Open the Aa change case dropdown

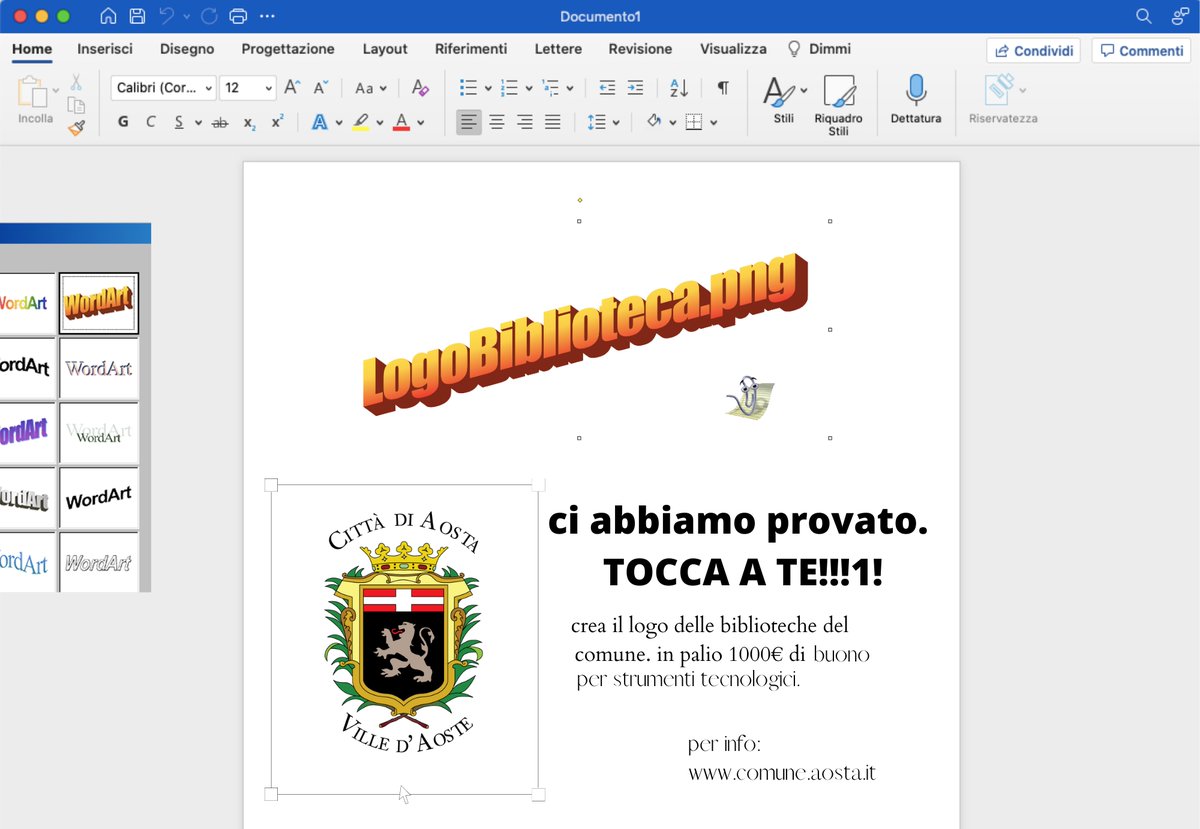(x=370, y=88)
